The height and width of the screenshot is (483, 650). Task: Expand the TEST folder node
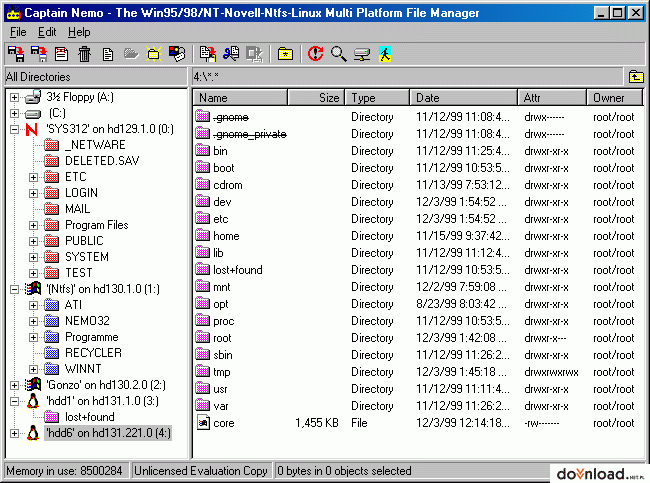click(x=33, y=273)
